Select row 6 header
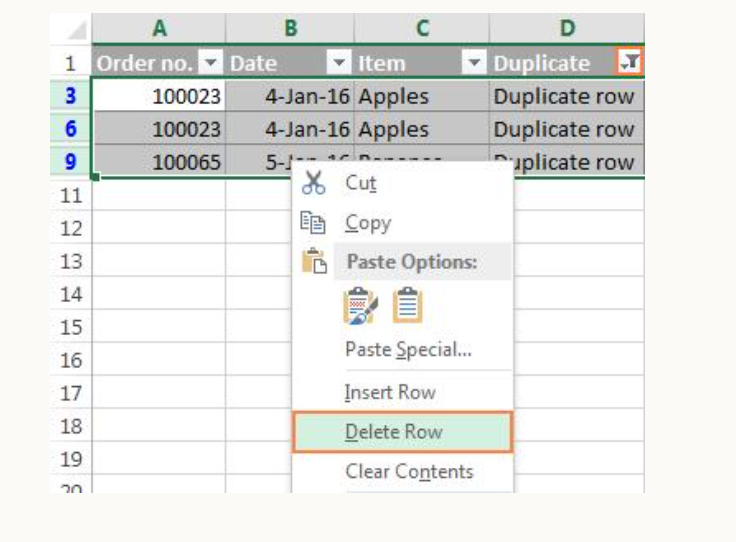 (x=71, y=129)
